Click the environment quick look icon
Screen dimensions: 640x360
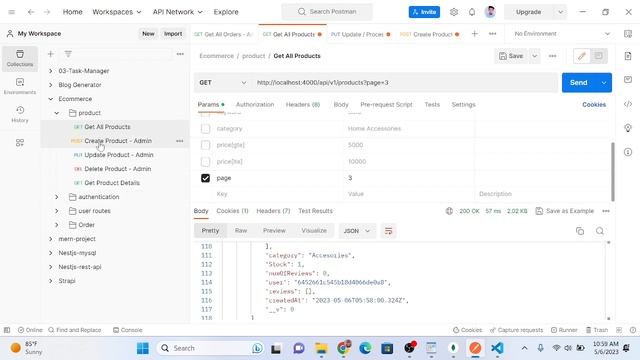pyautogui.click(x=628, y=34)
